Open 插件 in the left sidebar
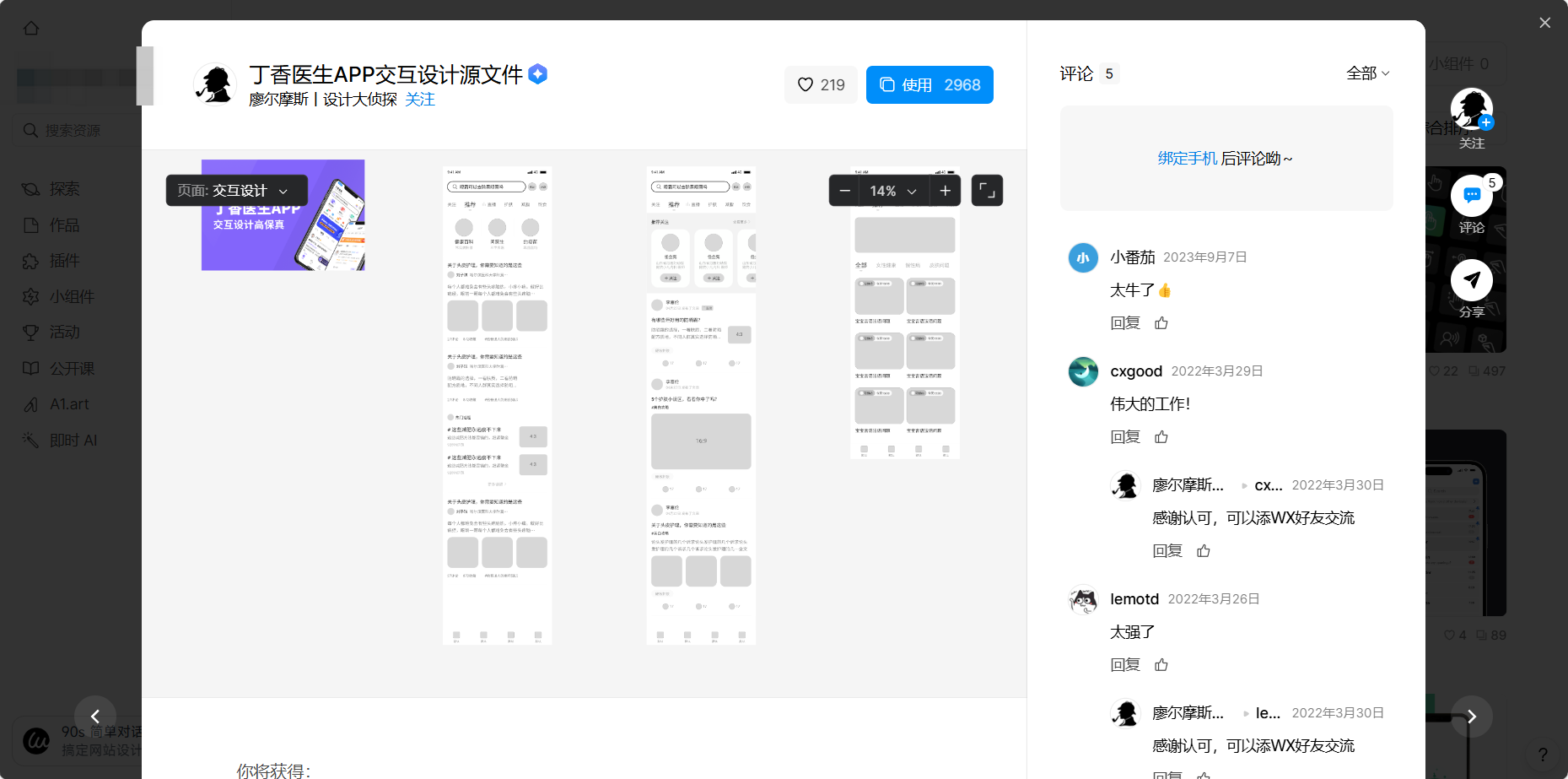 click(x=64, y=261)
